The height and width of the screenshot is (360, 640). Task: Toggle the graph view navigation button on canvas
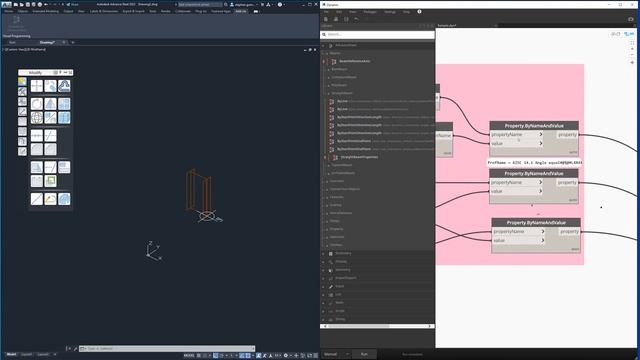pyautogui.click(x=629, y=34)
